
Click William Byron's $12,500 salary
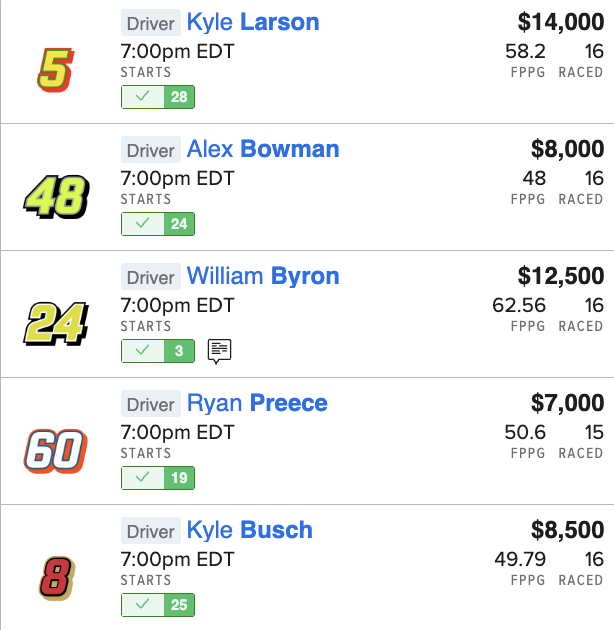[561, 276]
